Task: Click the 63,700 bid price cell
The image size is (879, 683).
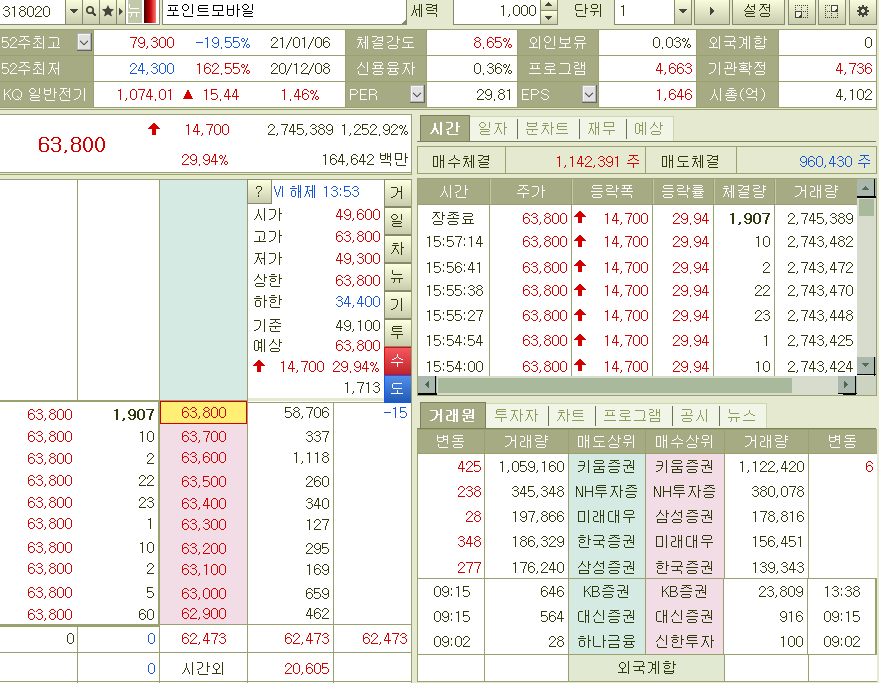Action: (203, 436)
